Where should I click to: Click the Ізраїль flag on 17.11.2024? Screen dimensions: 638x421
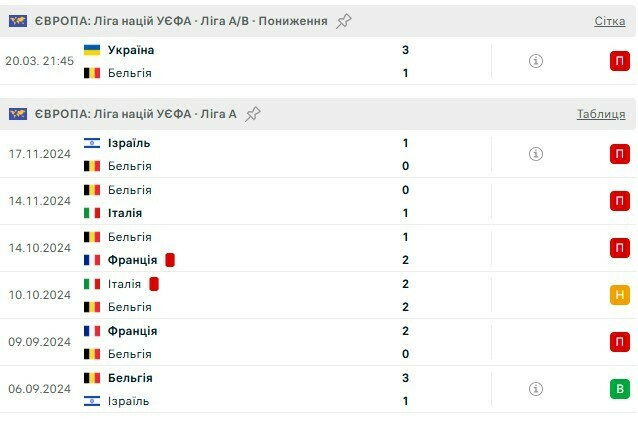point(92,143)
